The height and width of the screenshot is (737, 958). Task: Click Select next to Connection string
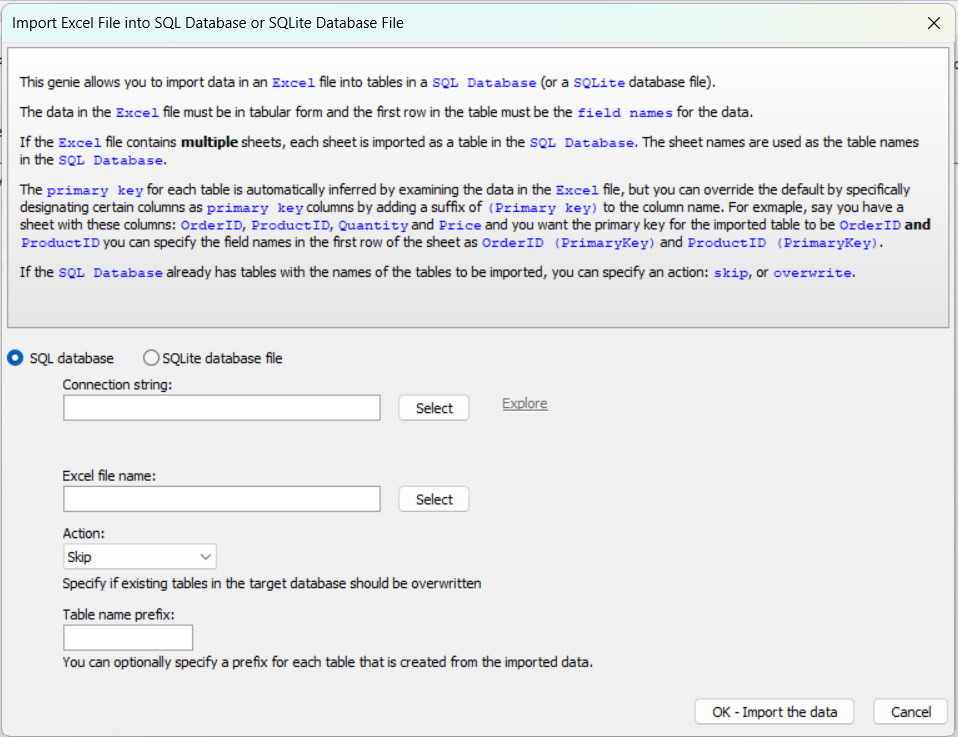(x=434, y=408)
